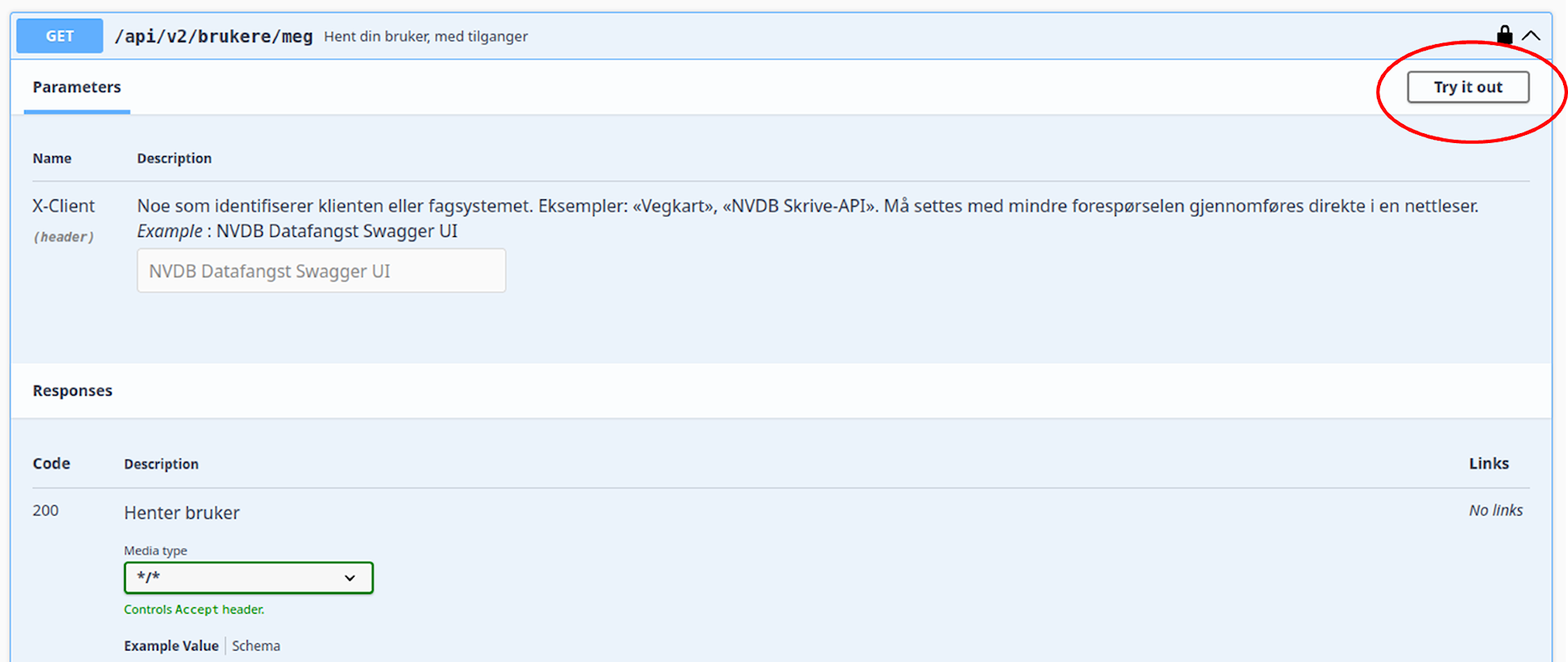1568x662 pixels.
Task: Click the summary 'Hent din bruker, med tilganger'
Action: point(425,37)
